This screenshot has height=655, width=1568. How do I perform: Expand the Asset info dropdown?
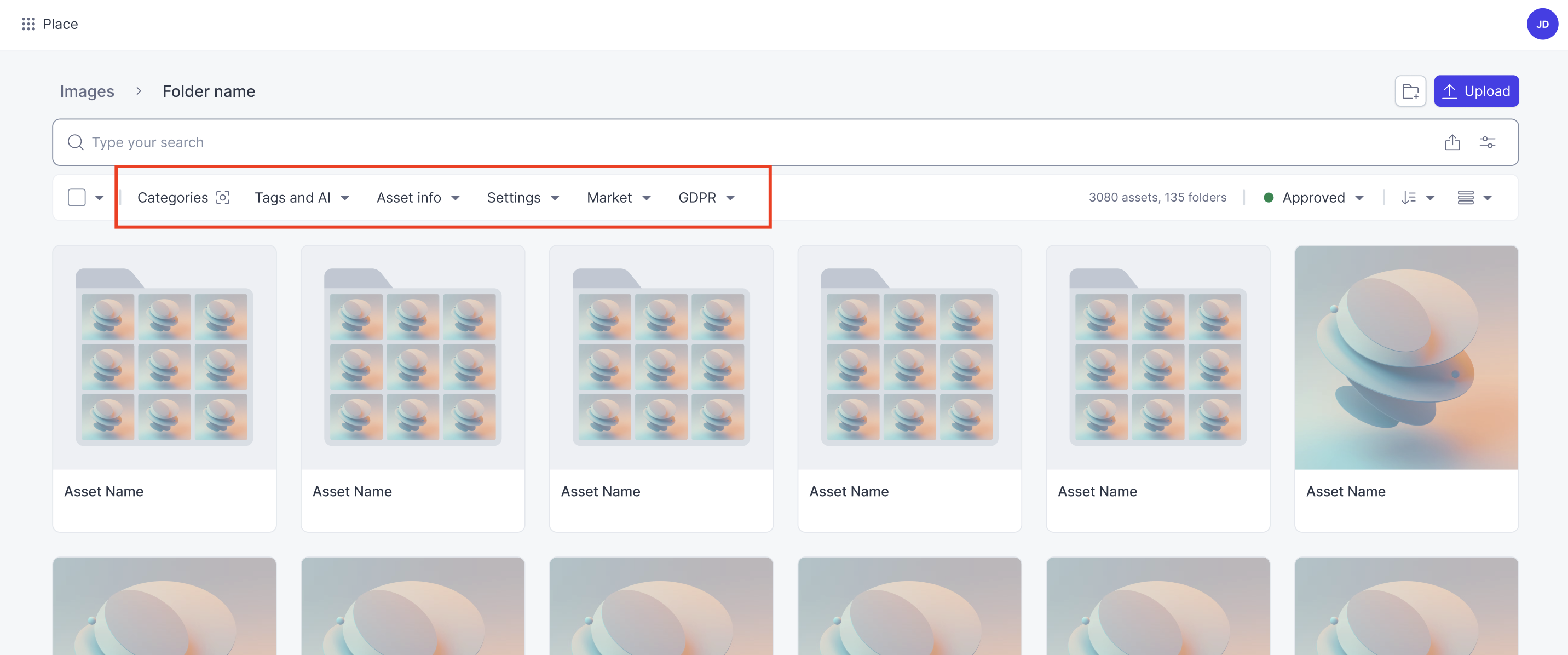click(418, 198)
